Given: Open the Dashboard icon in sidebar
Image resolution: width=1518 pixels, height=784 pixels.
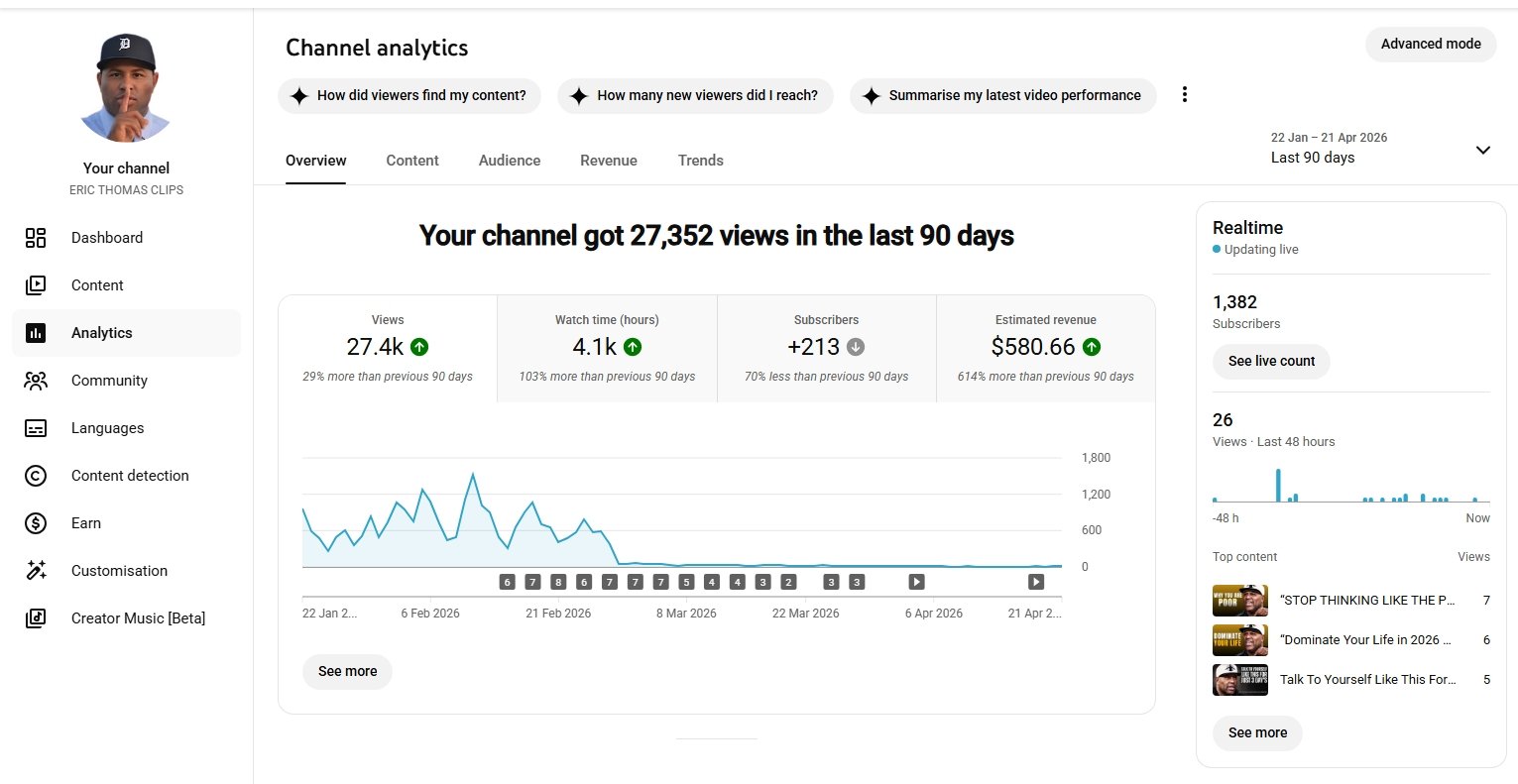Looking at the screenshot, I should click(x=36, y=238).
